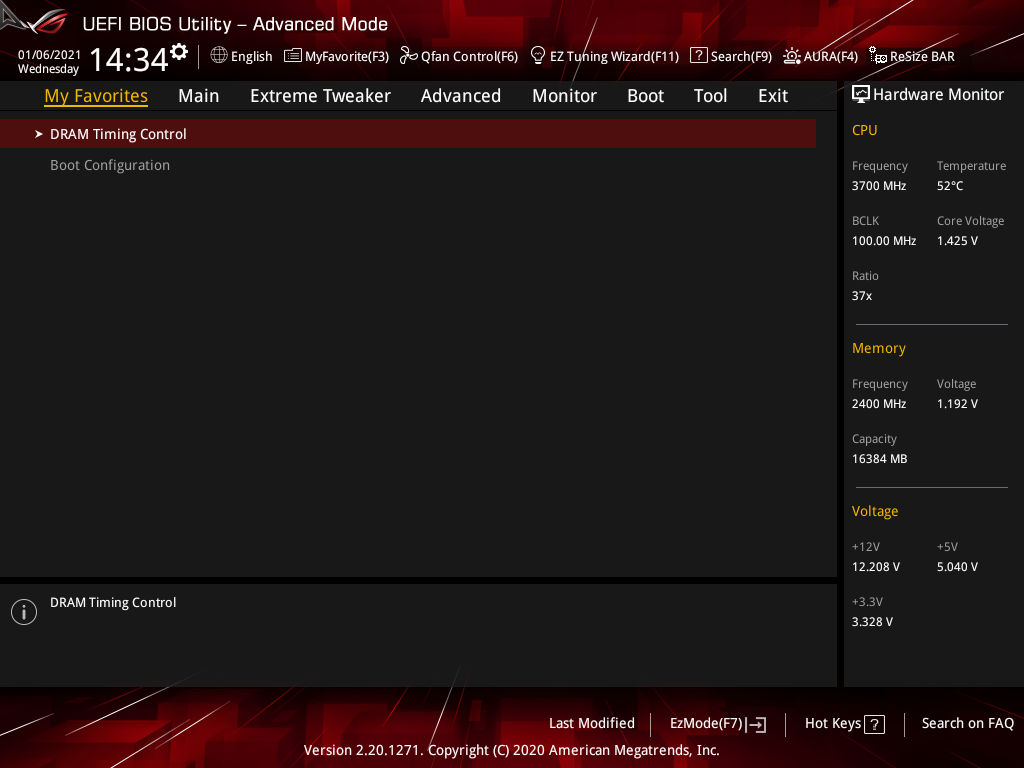1024x768 pixels.
Task: Click Core Voltage 1.425 V value
Action: pos(957,241)
